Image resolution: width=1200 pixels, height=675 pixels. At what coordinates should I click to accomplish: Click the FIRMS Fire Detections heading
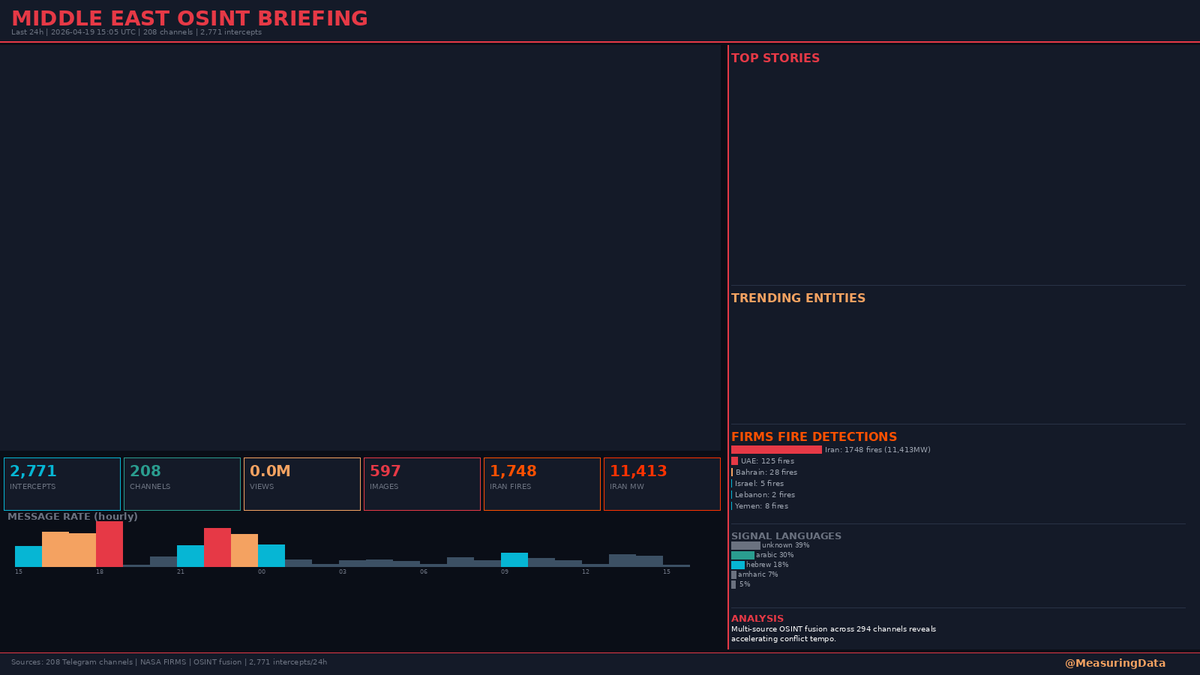[x=814, y=437]
